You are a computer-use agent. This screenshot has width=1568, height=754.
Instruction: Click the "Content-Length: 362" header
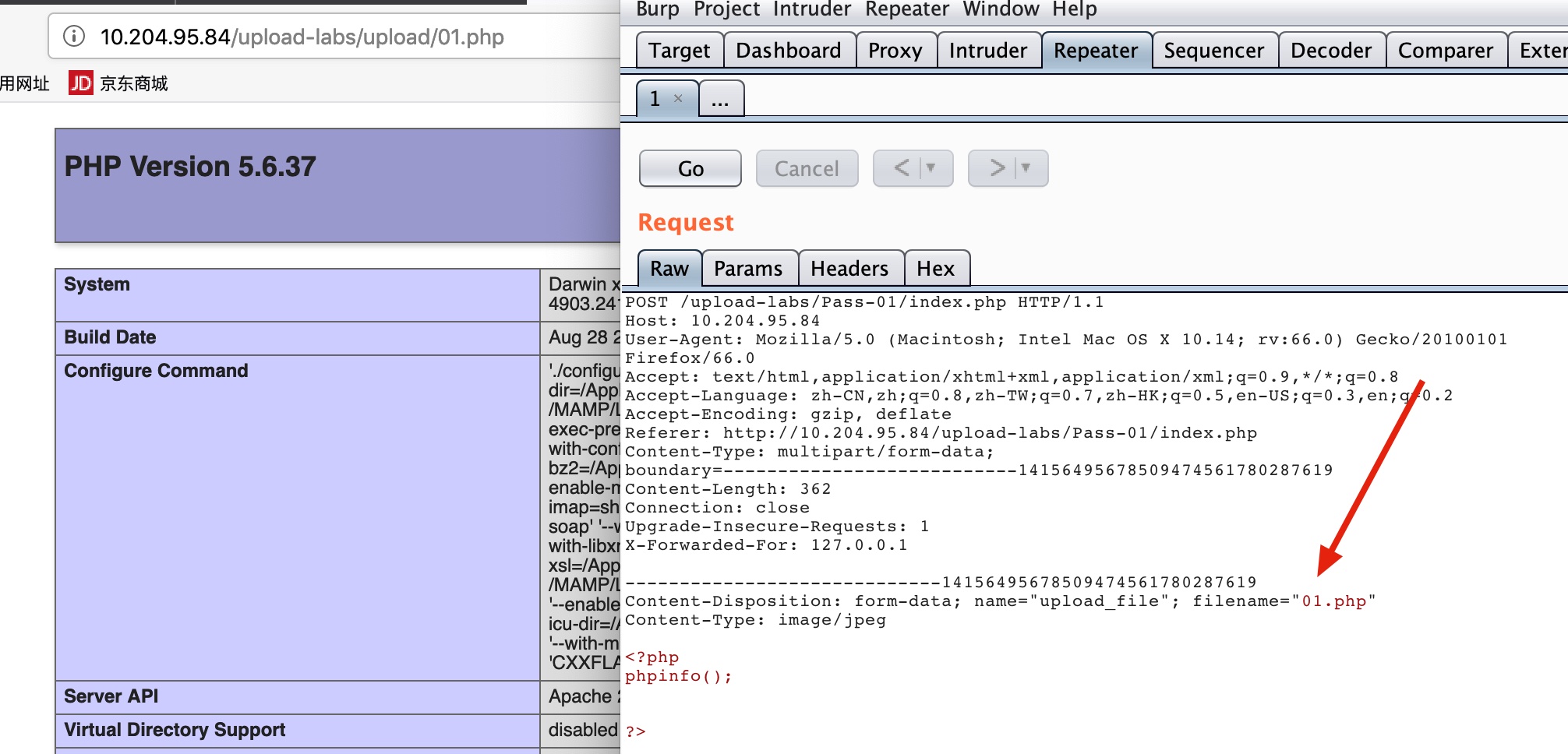728,489
